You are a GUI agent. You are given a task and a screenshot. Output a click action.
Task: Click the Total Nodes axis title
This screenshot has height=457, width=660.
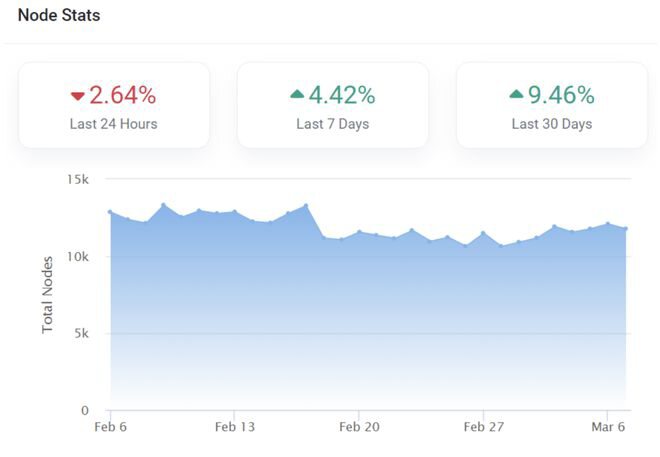[x=47, y=294]
